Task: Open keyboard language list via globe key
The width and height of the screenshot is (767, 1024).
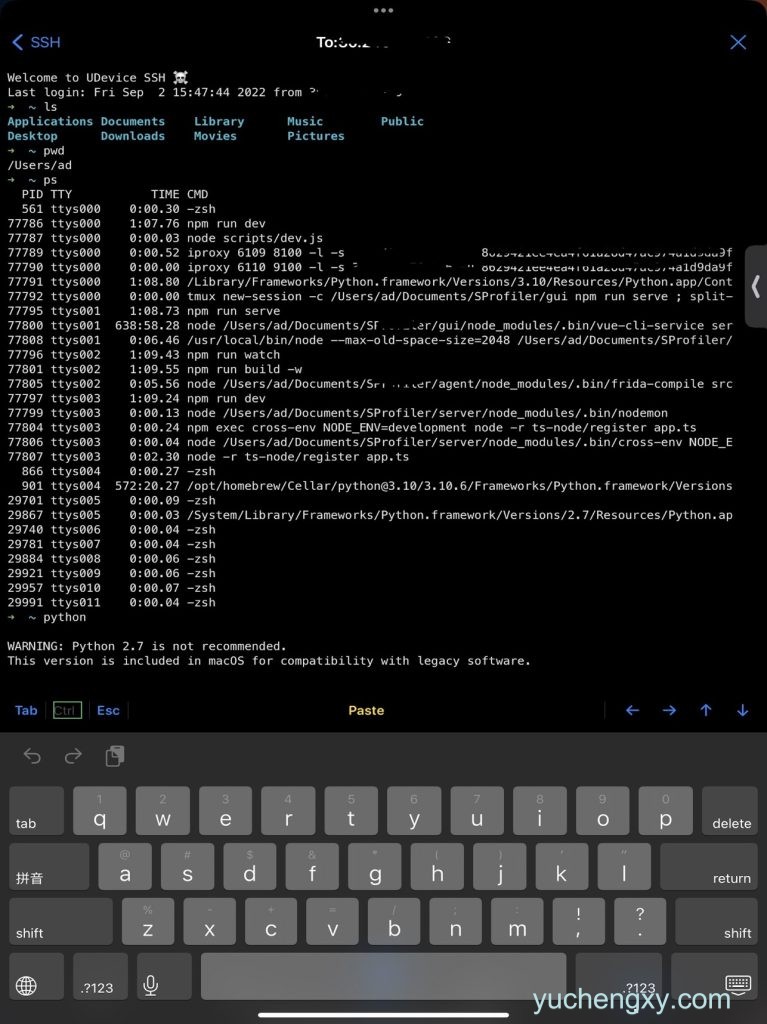Action: pyautogui.click(x=27, y=985)
